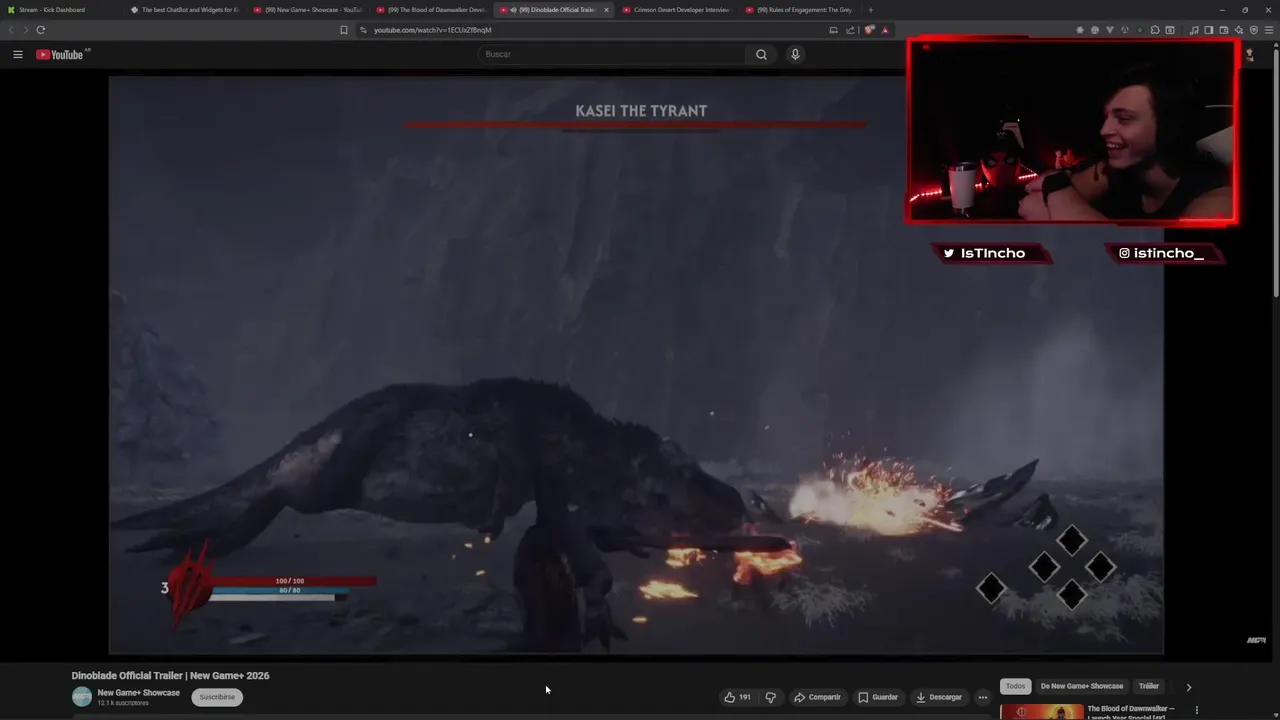Click the green extension icon in toolbar
The width and height of the screenshot is (1280, 720).
tap(1140, 30)
